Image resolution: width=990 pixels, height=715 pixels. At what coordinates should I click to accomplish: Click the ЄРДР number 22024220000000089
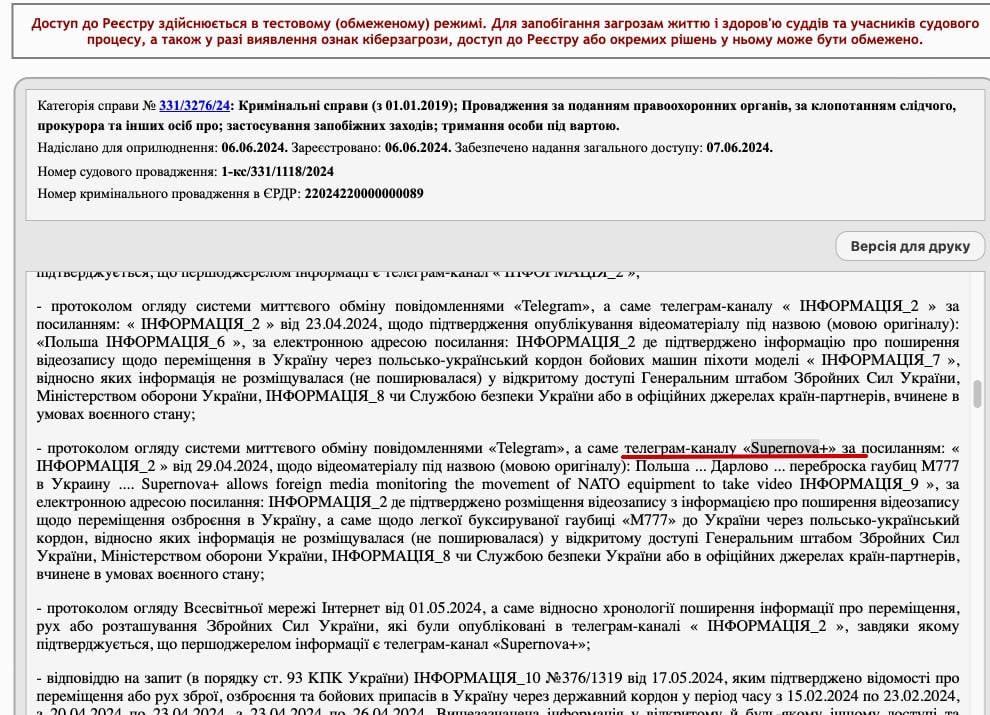(x=363, y=193)
